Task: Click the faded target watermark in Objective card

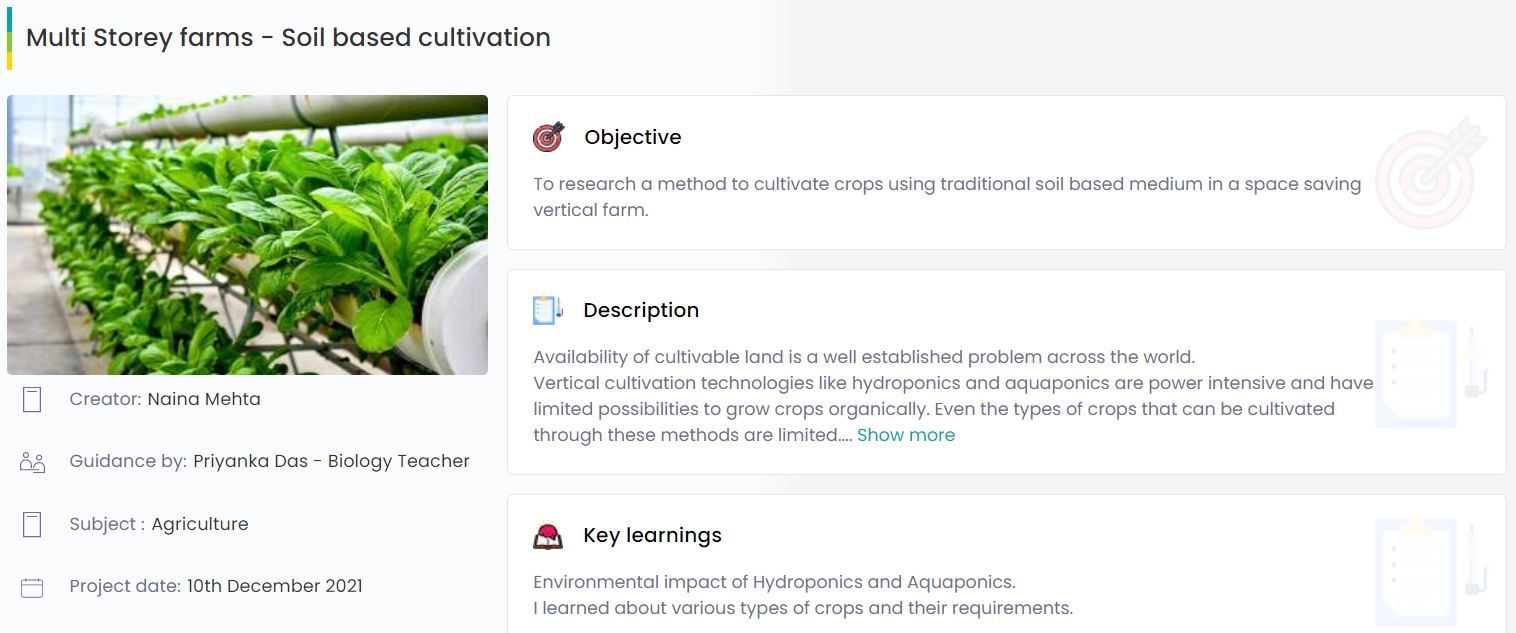Action: tap(1432, 174)
